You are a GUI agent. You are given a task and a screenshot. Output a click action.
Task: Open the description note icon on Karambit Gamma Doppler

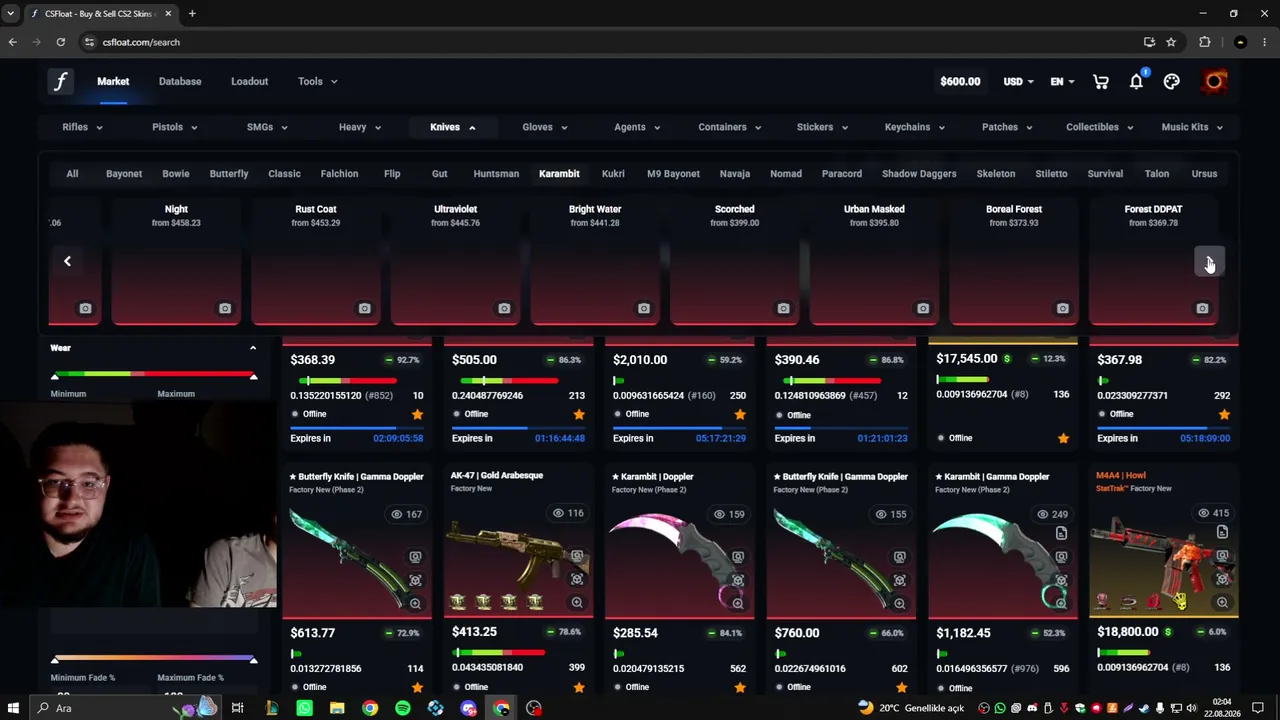click(x=1061, y=534)
